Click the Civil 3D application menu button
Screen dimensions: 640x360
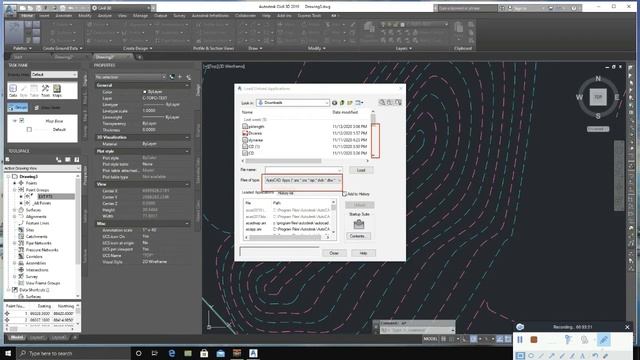coord(9,10)
